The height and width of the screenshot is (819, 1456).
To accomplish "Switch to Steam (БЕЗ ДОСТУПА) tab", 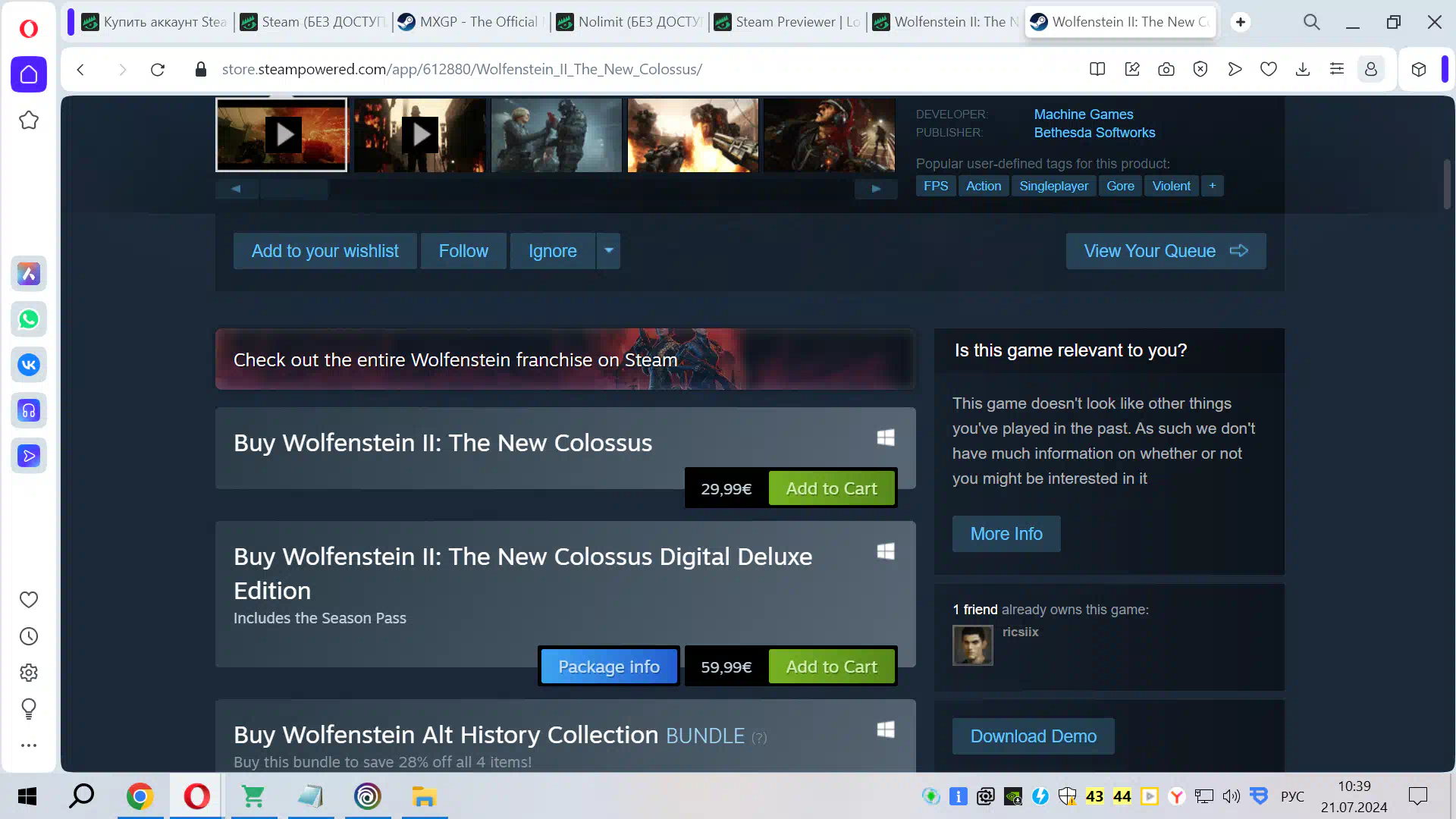I will coord(313,22).
